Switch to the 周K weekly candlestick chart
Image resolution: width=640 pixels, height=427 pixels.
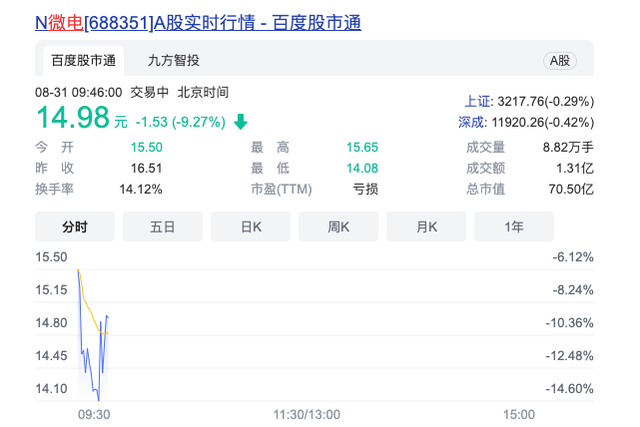[x=338, y=227]
